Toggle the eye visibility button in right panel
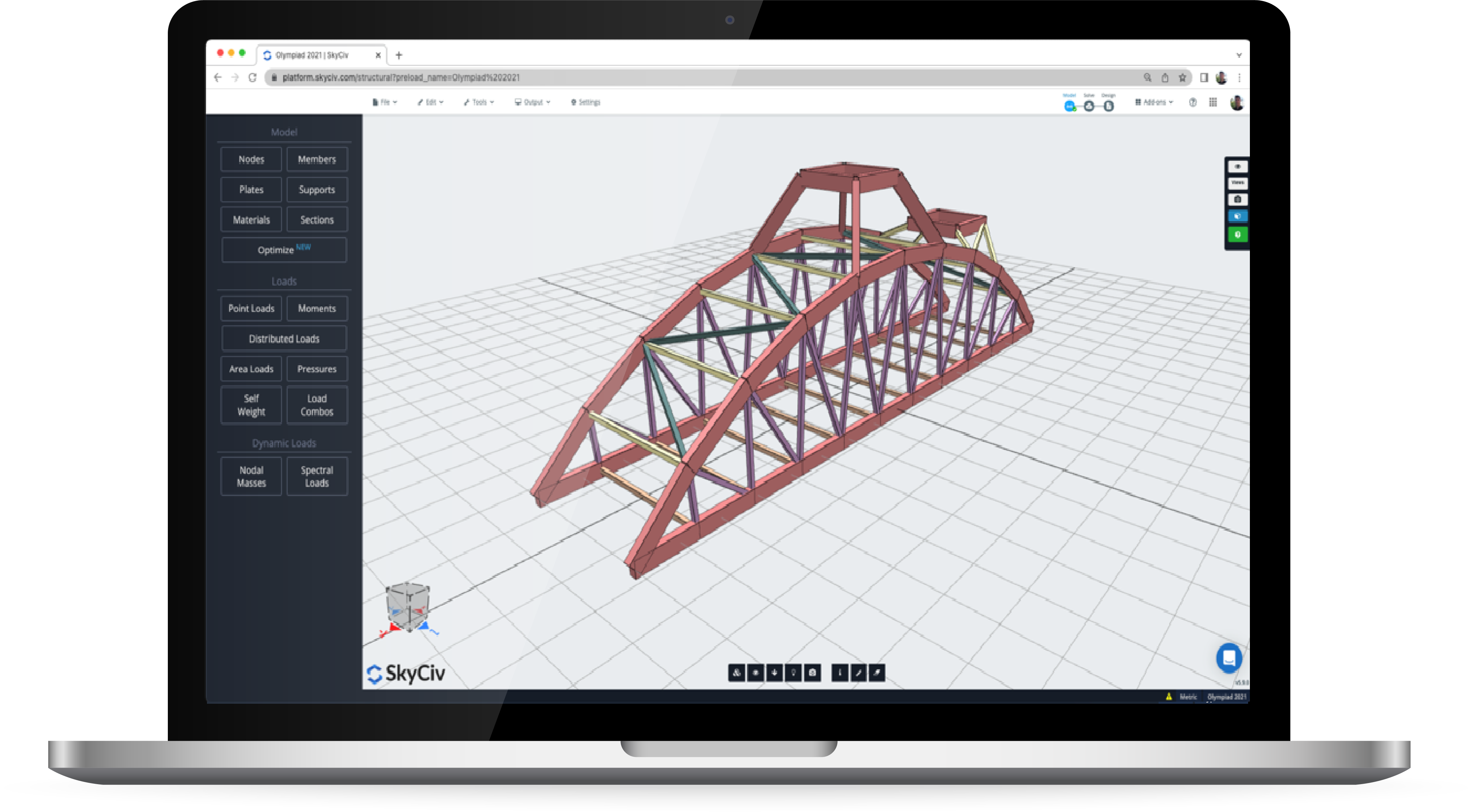This screenshot has height=812, width=1472. [1237, 167]
